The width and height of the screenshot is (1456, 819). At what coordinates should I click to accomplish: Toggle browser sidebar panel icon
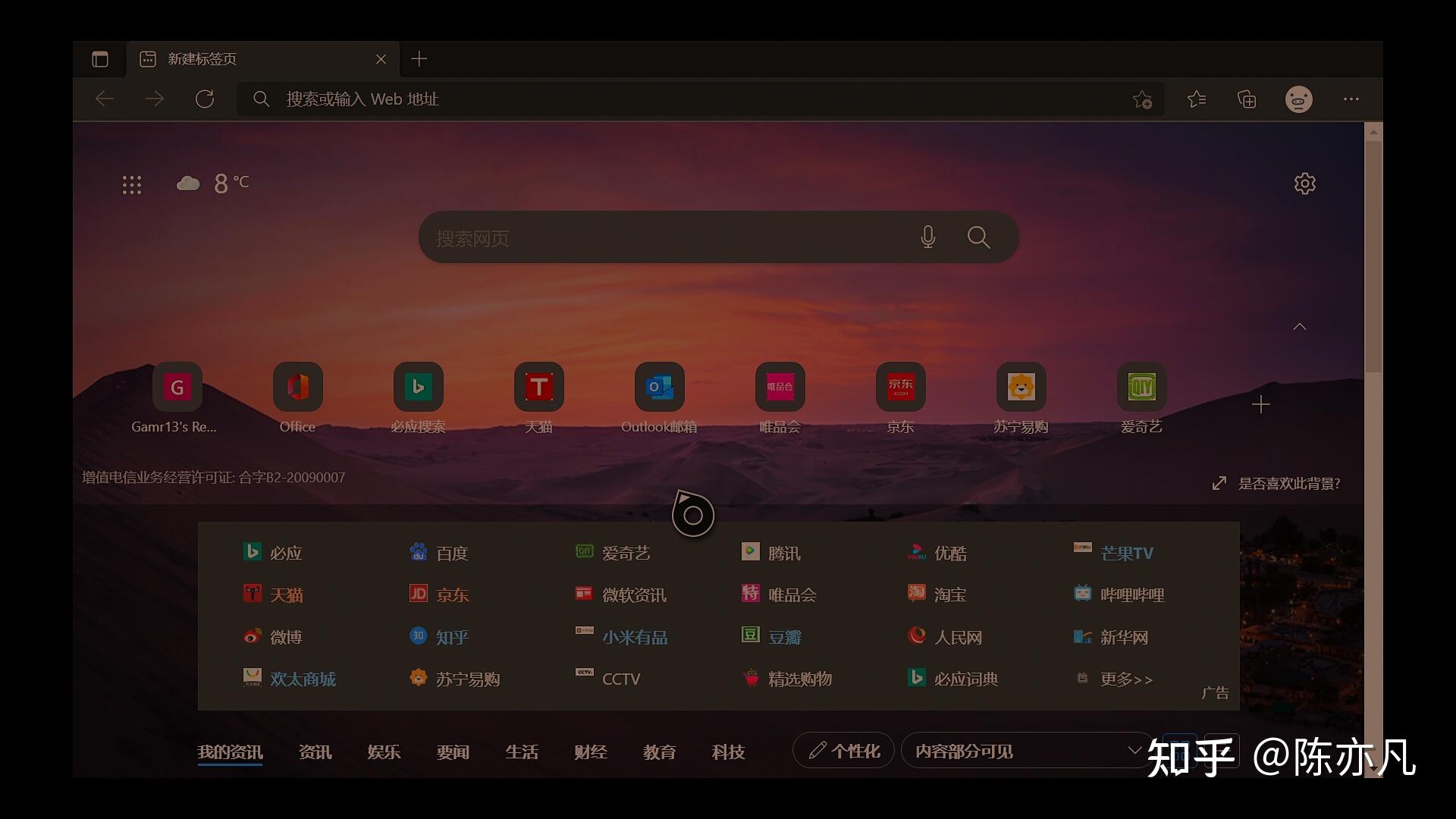(x=100, y=58)
